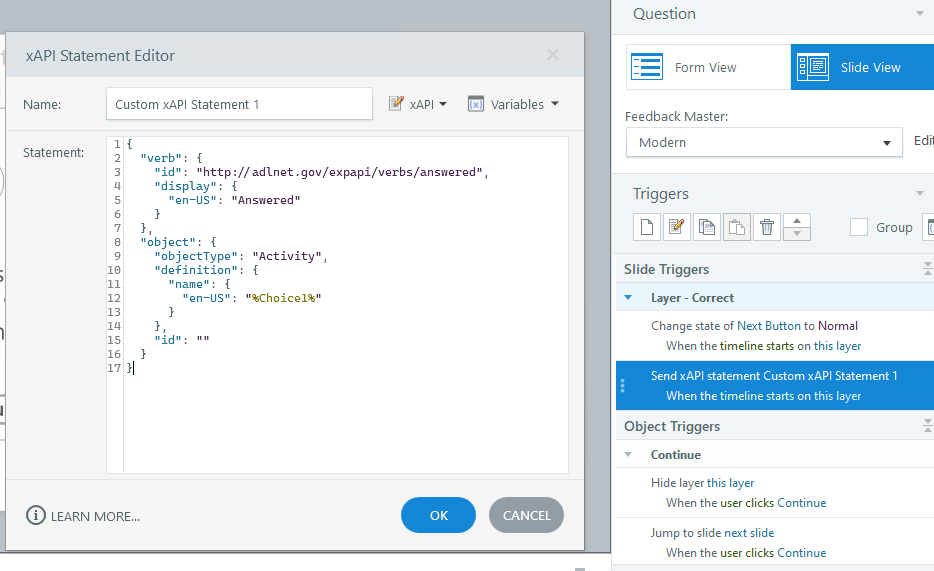Click the Slide Triggers header
Image resolution: width=934 pixels, height=571 pixels.
pos(666,269)
